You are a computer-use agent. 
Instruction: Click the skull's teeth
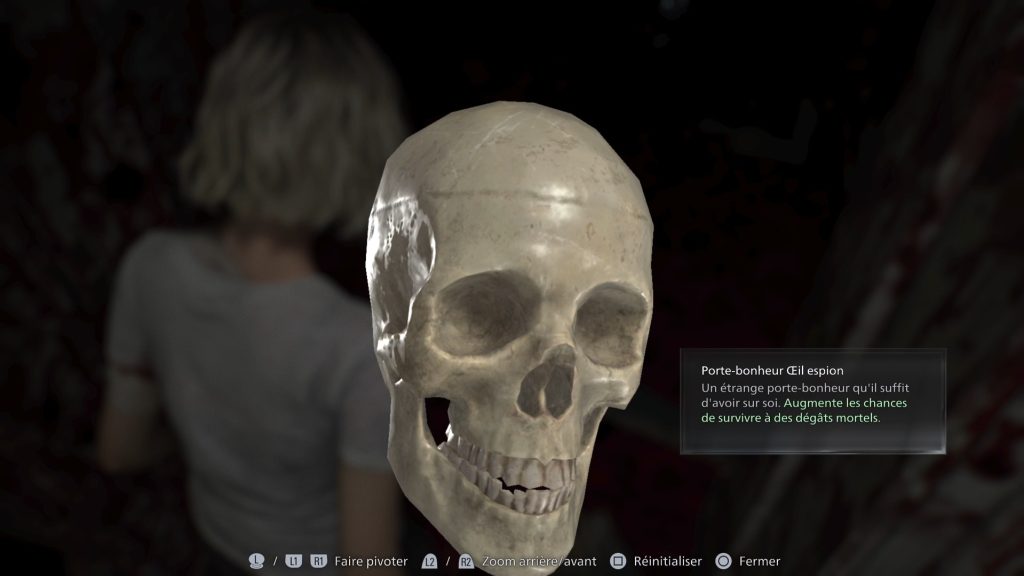point(510,470)
